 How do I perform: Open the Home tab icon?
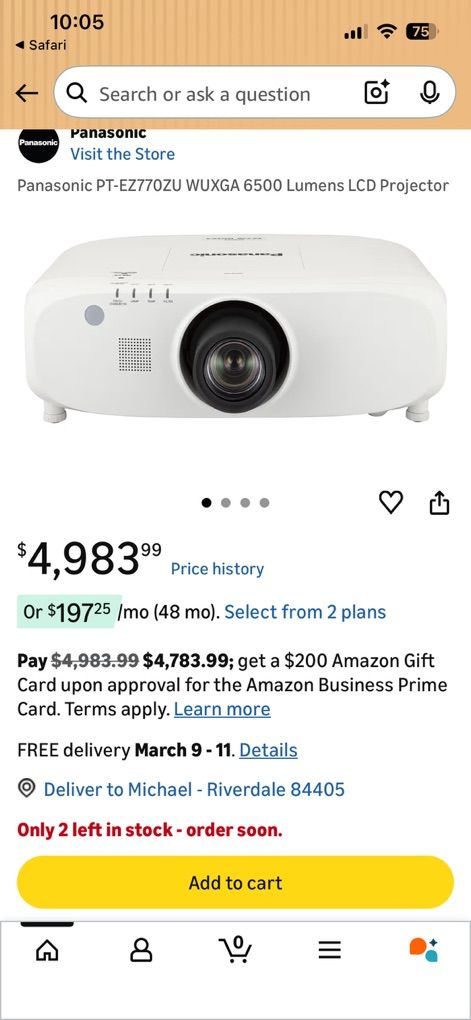tap(47, 950)
